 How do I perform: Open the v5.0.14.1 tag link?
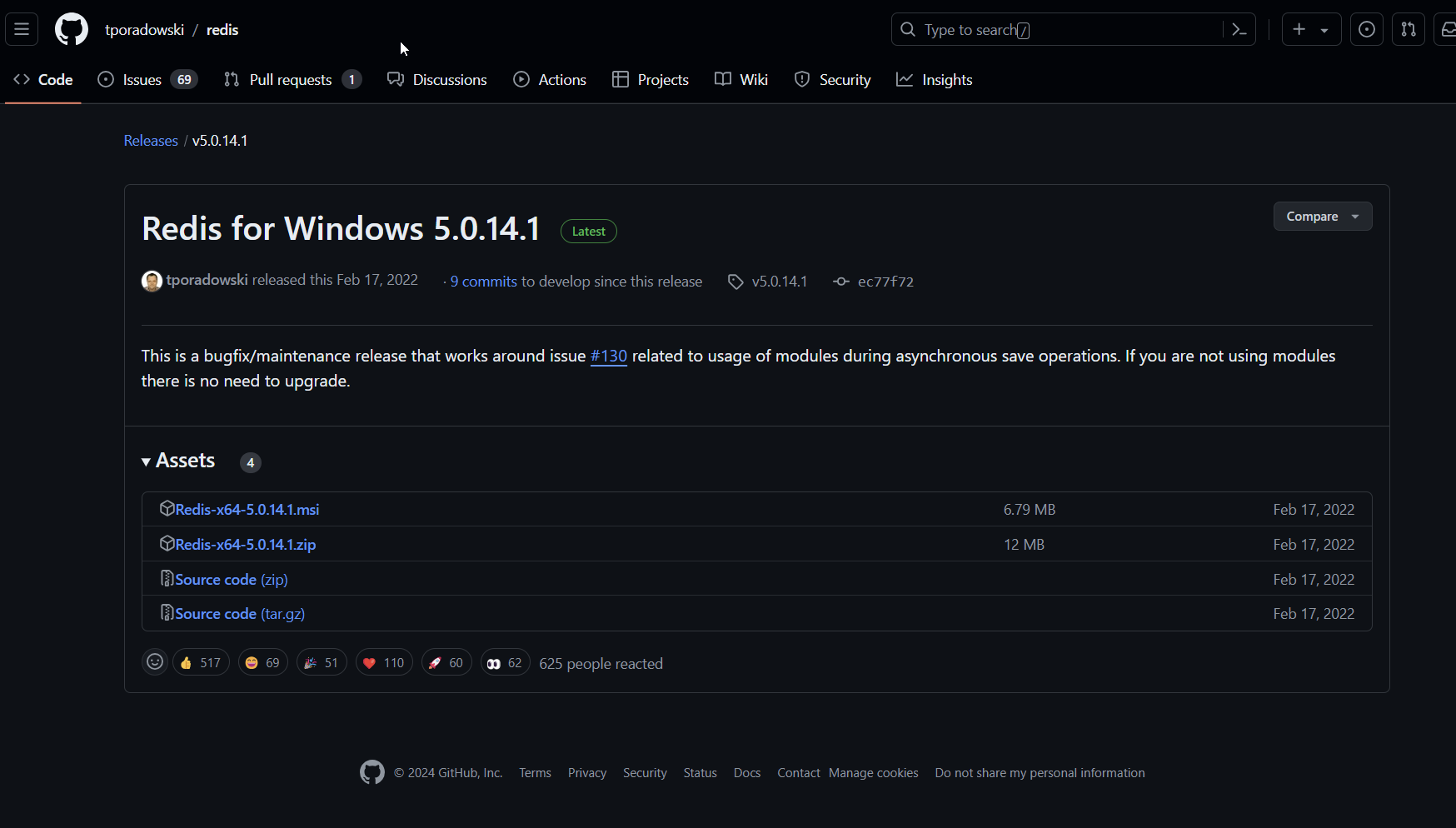[x=780, y=282]
